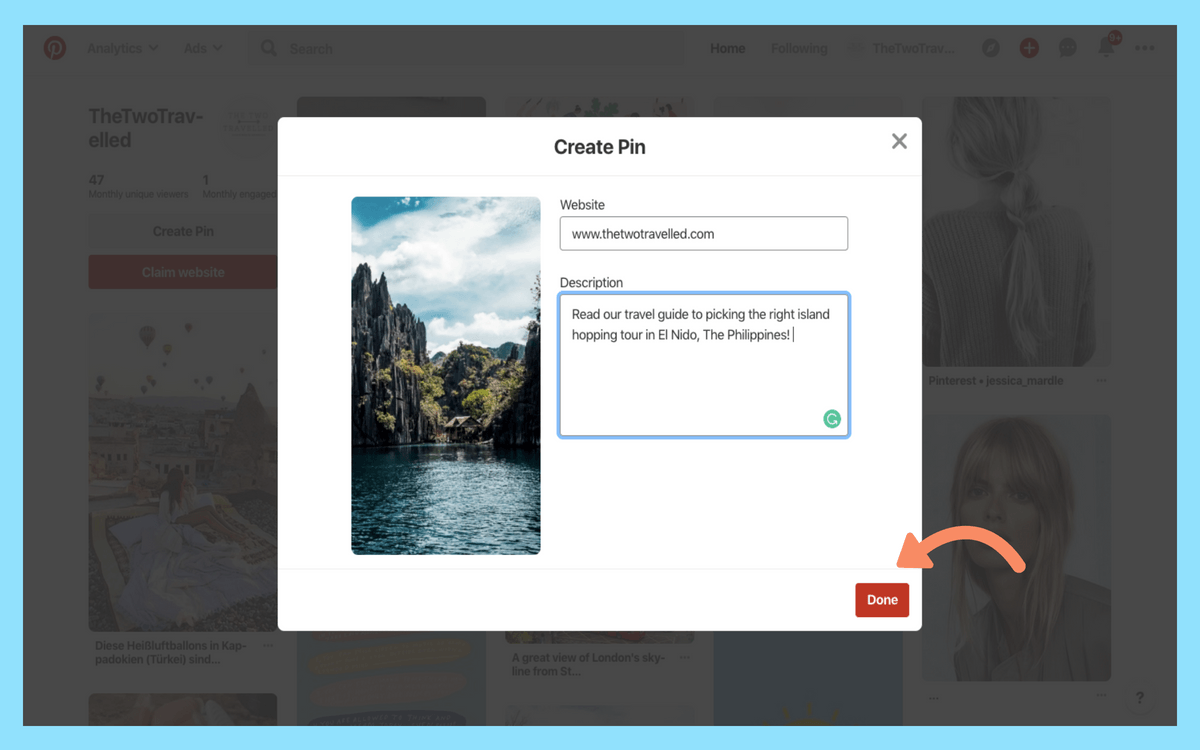Screen dimensions: 1200x750
Task: Click the Claim website button
Action: point(183,272)
